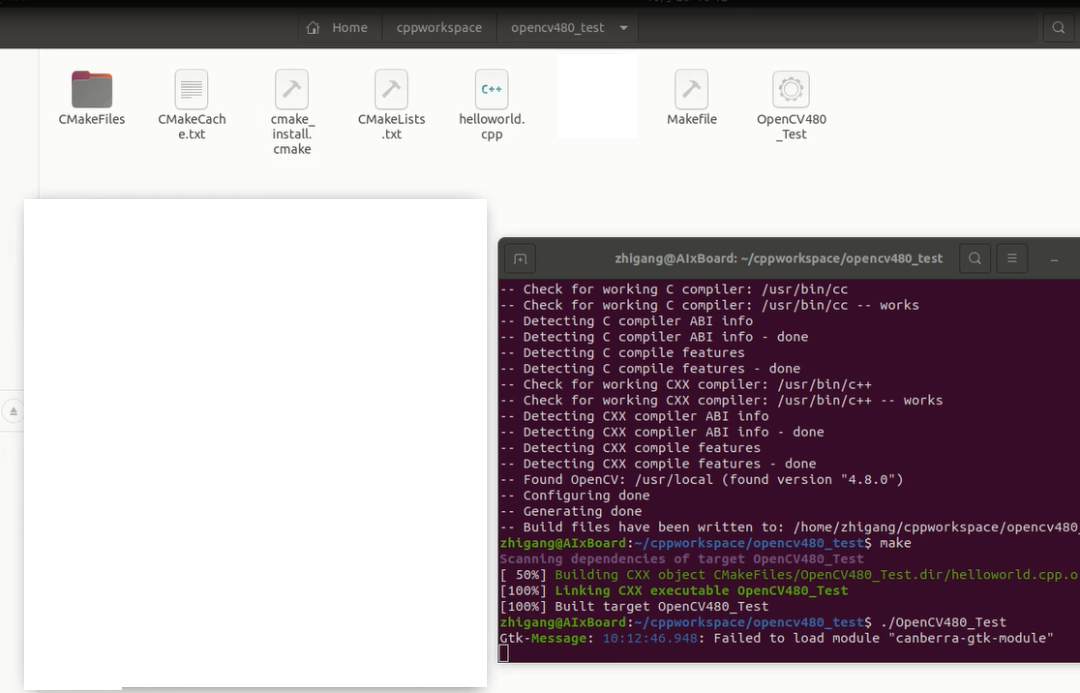Viewport: 1080px width, 693px height.
Task: Click cppworkspace in the path bar
Action: (439, 27)
